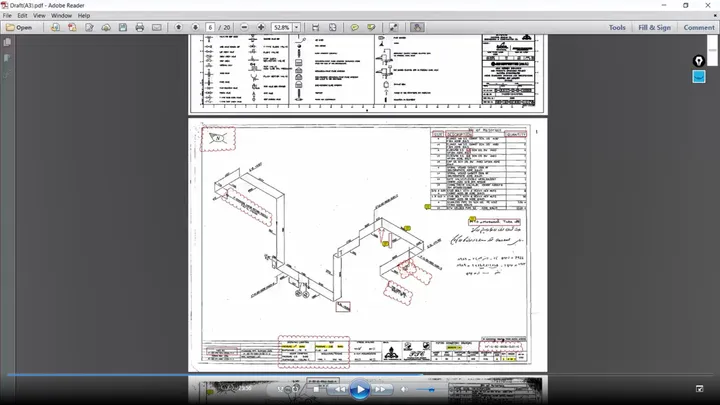This screenshot has width=720, height=405.
Task: Stop playback with the square stop button
Action: pyautogui.click(x=316, y=389)
